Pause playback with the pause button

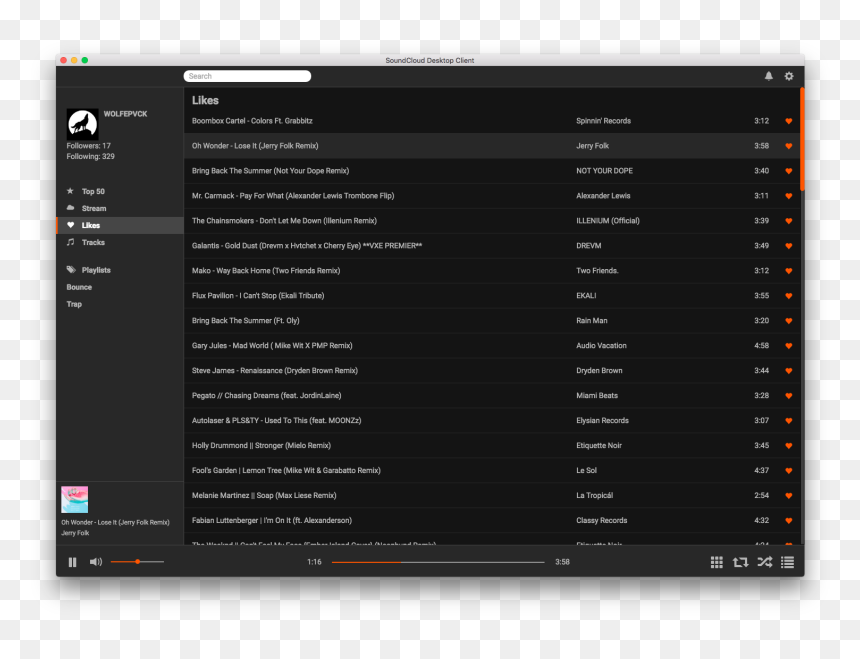tap(72, 562)
